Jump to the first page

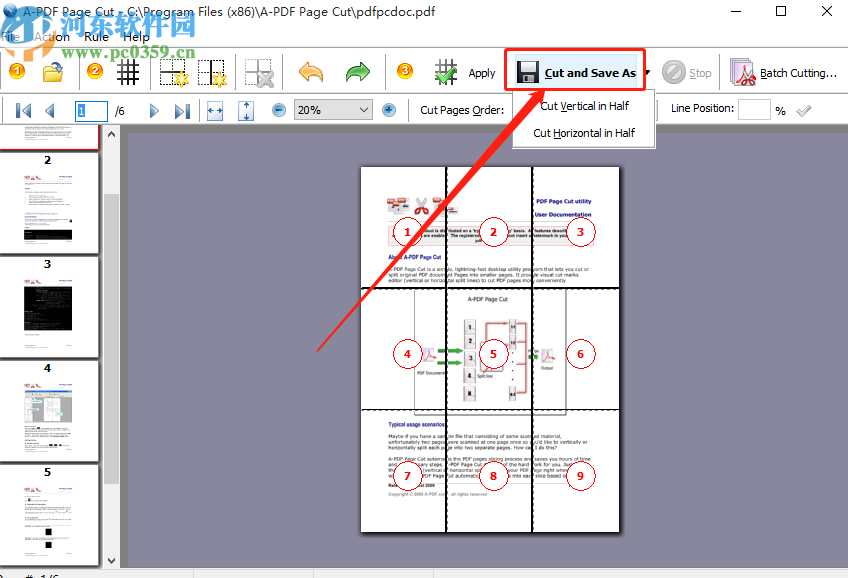(x=22, y=111)
